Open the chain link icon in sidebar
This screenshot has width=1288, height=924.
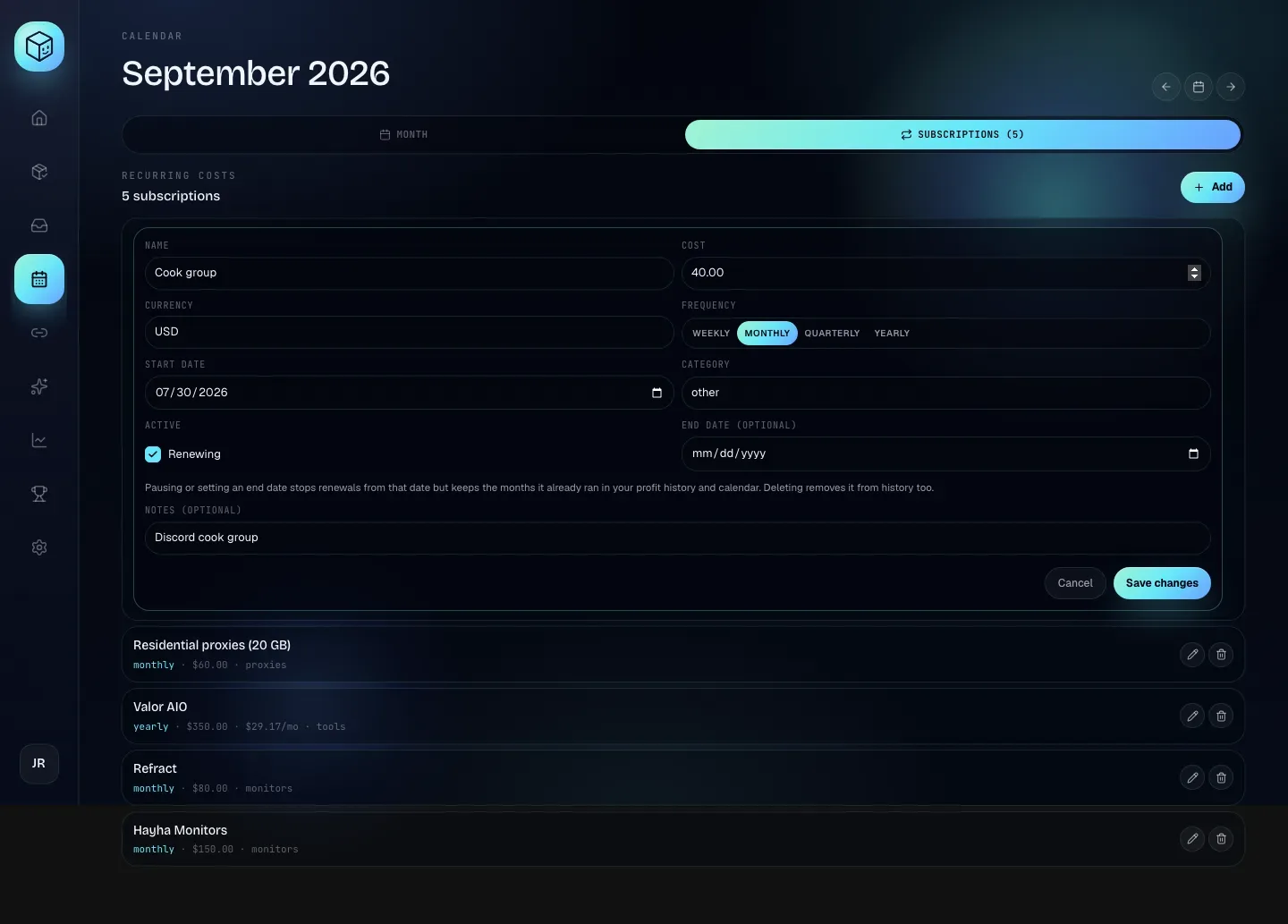tap(39, 333)
